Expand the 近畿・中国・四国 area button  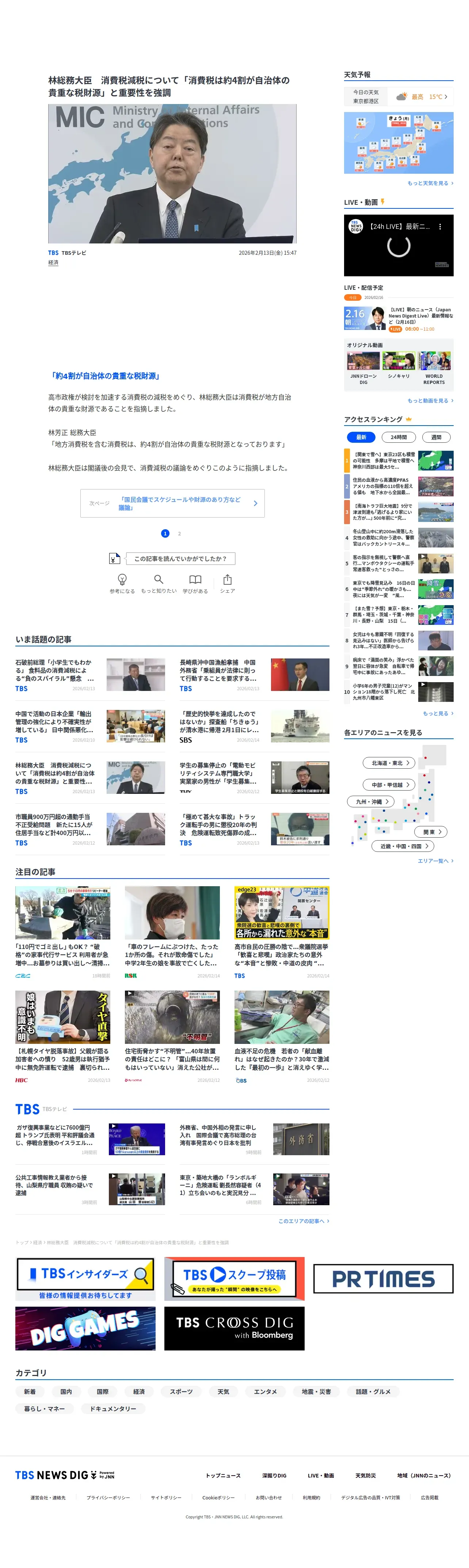pyautogui.click(x=403, y=846)
